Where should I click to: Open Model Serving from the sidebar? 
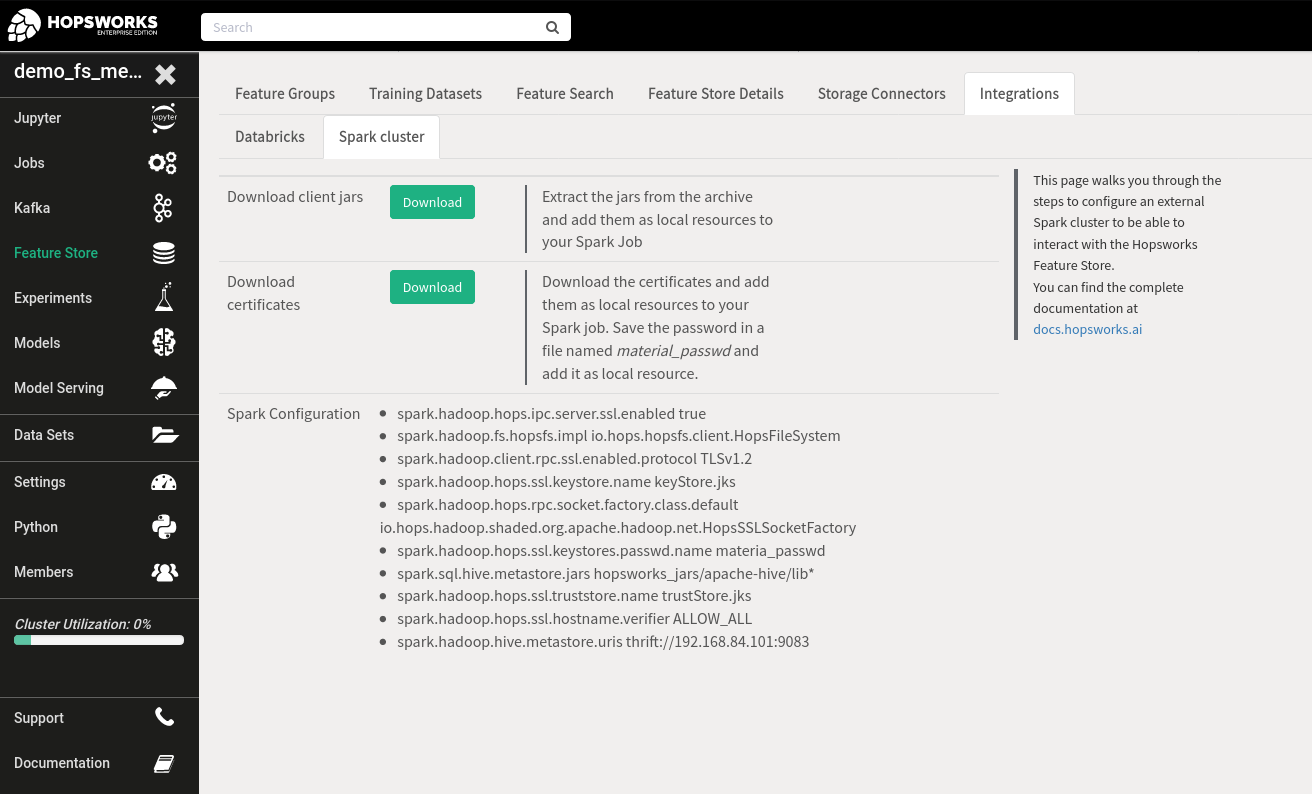click(x=163, y=387)
